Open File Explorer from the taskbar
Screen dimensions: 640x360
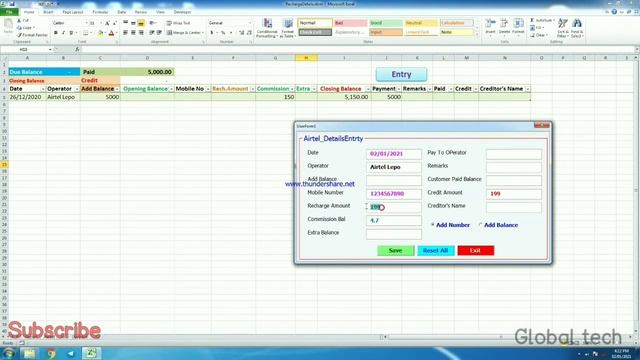coord(29,353)
